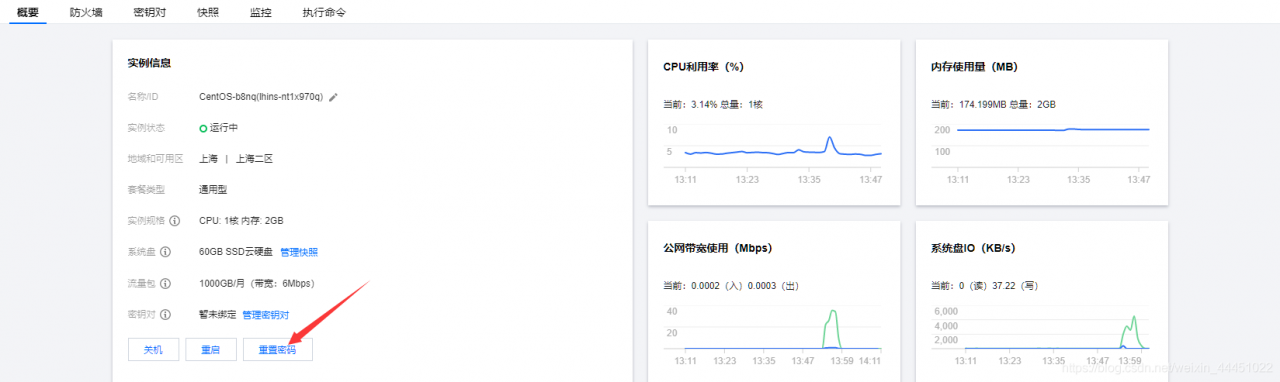Click info icon next to 系统盘

[166, 252]
